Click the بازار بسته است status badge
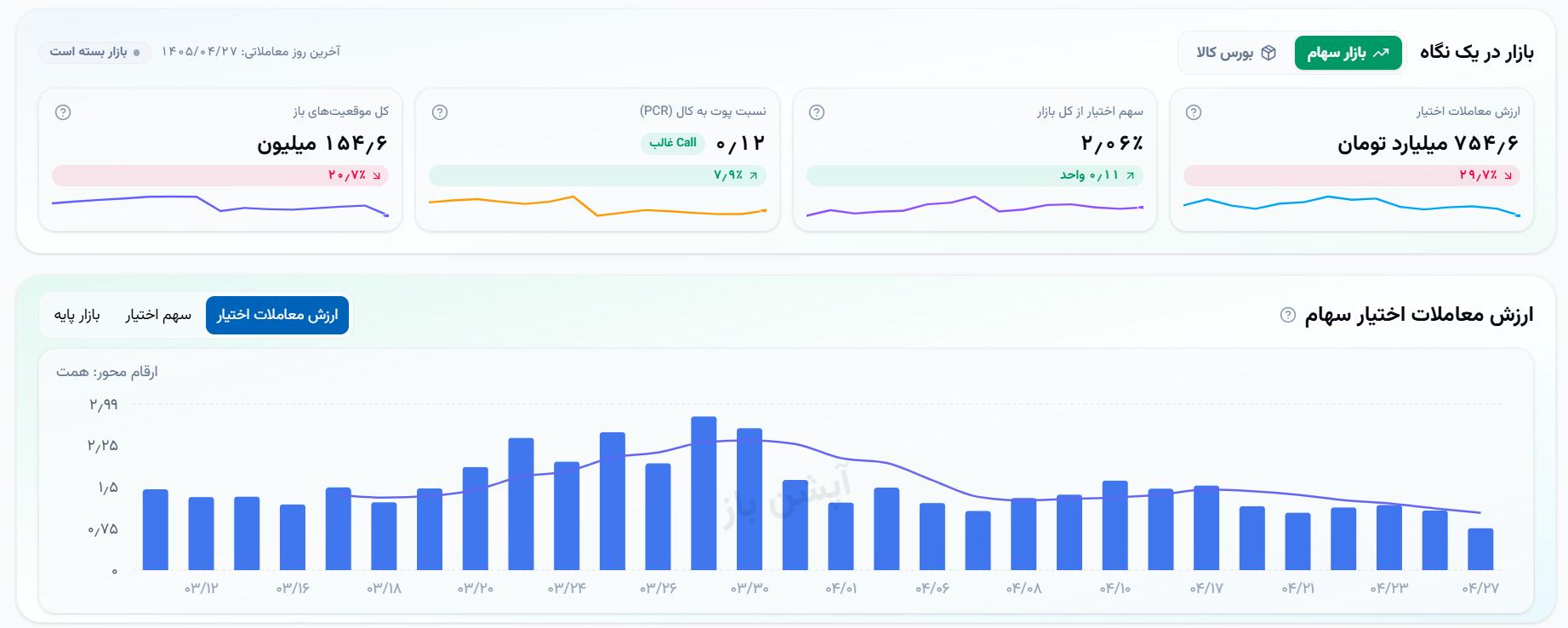Viewport: 1568px width, 628px height. tap(94, 52)
